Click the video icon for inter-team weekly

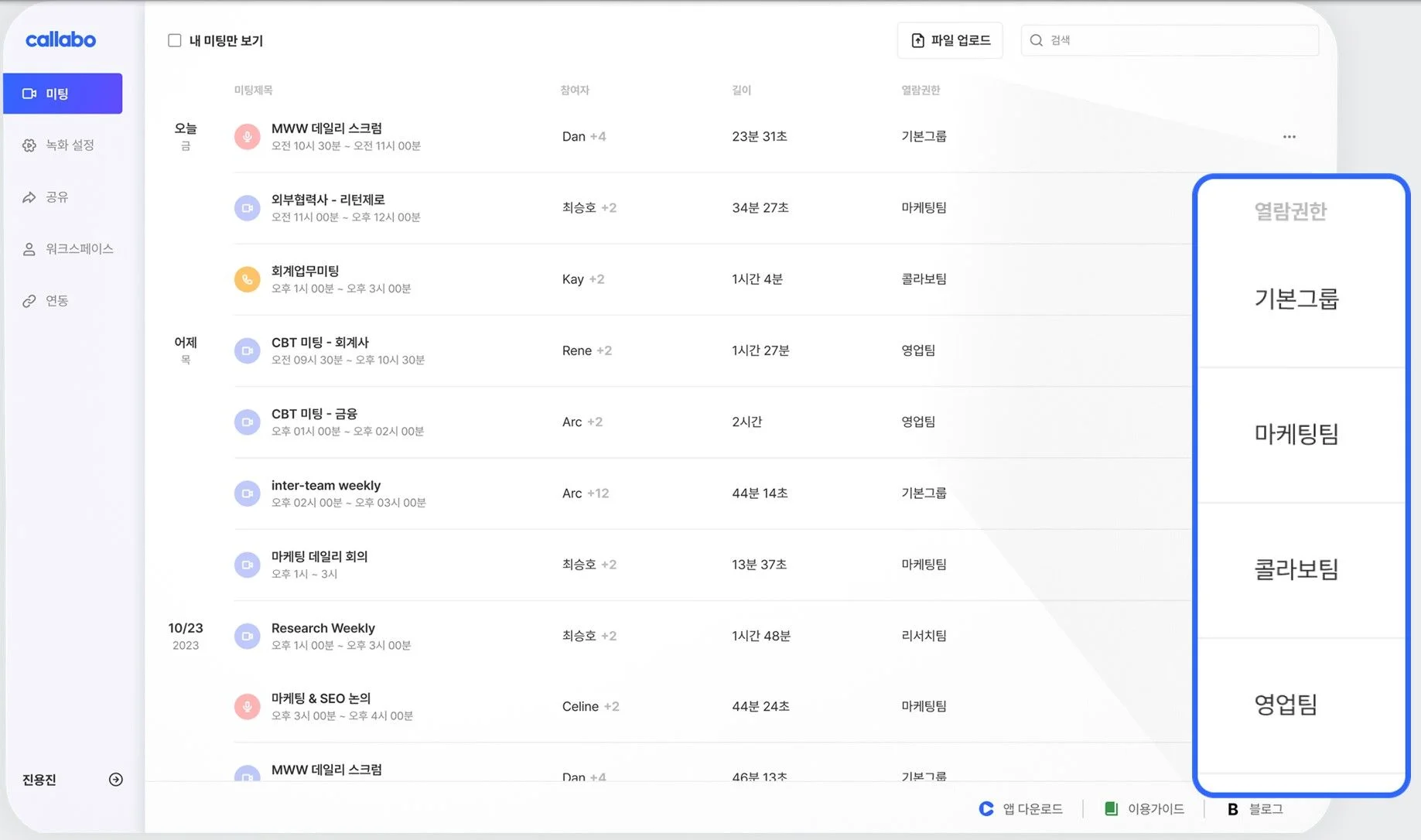click(x=247, y=493)
